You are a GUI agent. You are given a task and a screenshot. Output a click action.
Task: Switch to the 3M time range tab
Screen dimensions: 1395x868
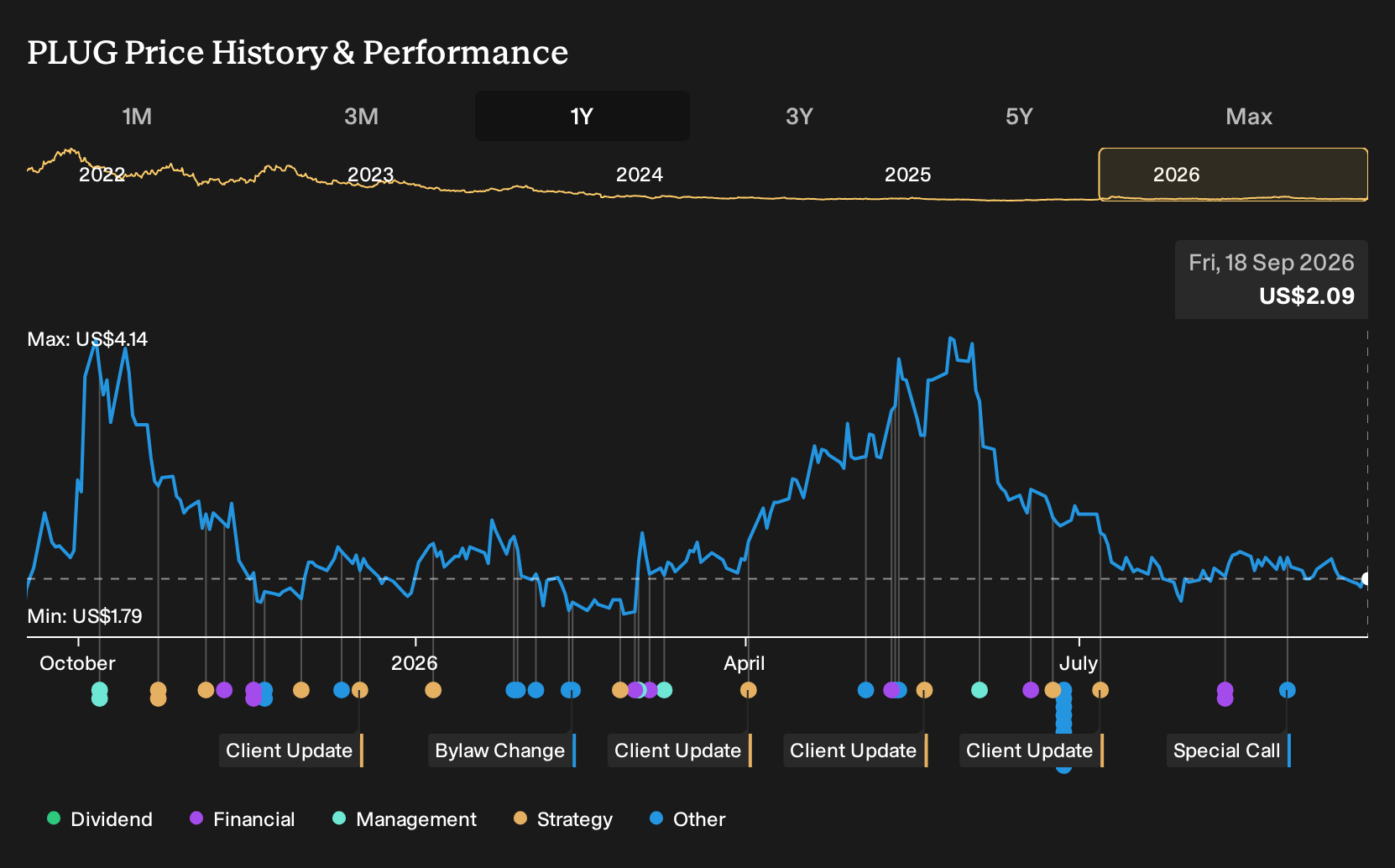pos(361,116)
